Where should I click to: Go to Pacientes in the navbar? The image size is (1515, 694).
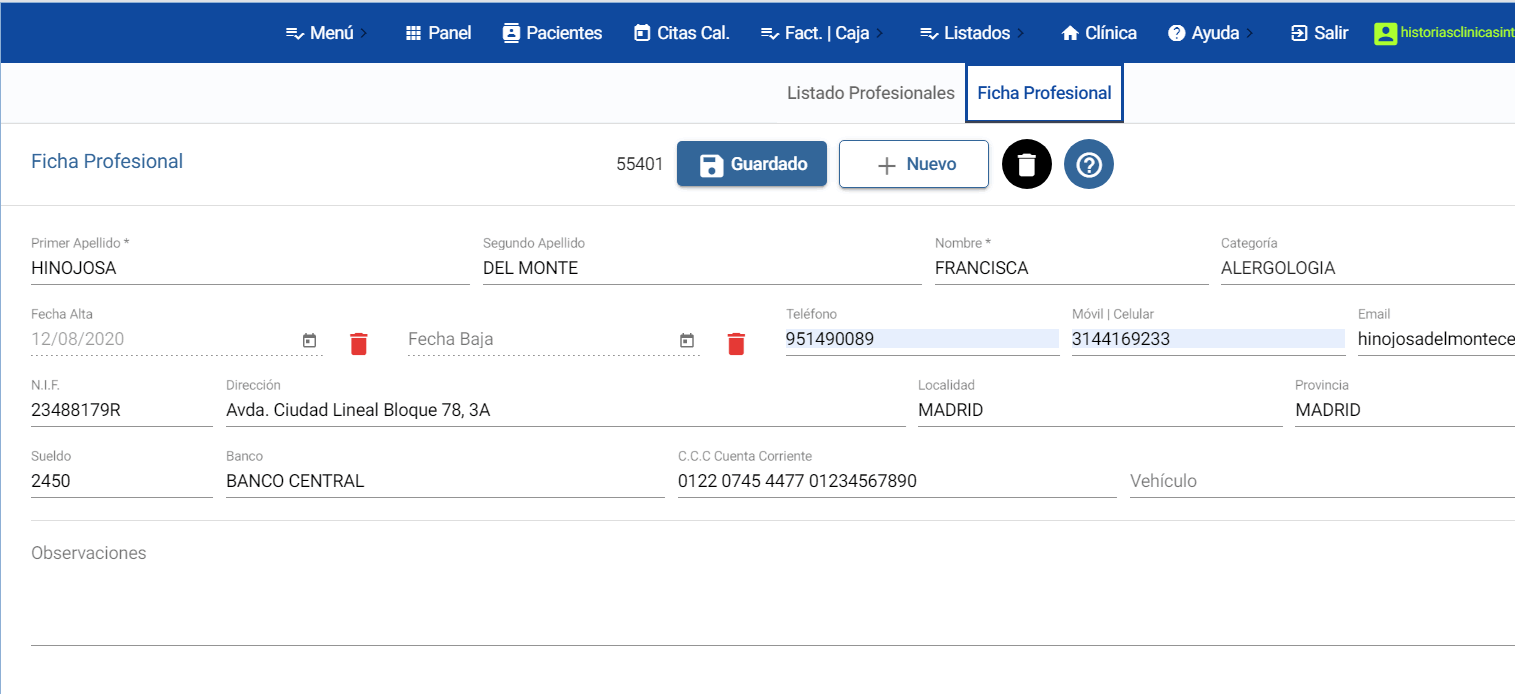point(552,33)
